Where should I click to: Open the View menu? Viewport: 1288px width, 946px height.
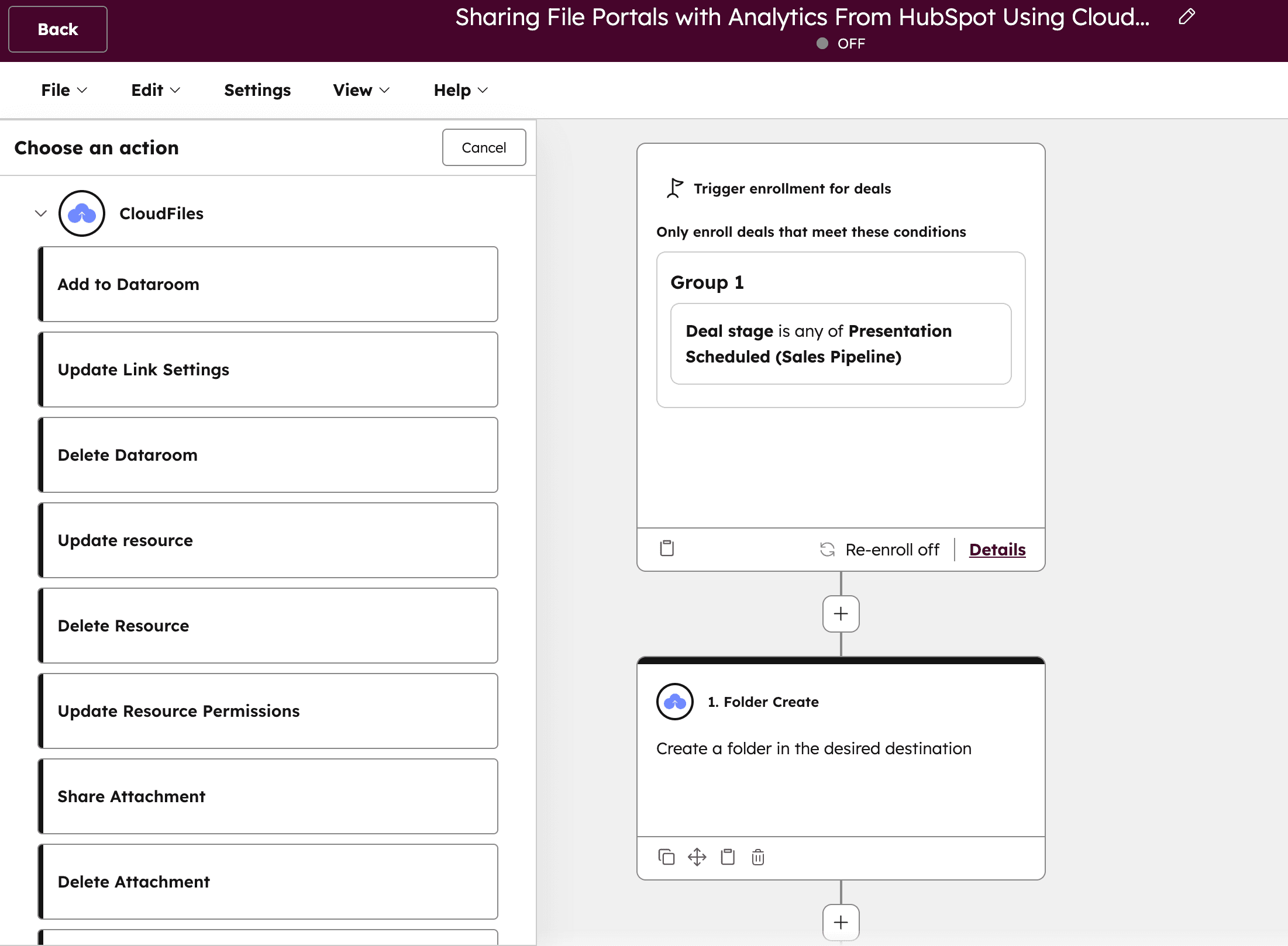point(360,90)
